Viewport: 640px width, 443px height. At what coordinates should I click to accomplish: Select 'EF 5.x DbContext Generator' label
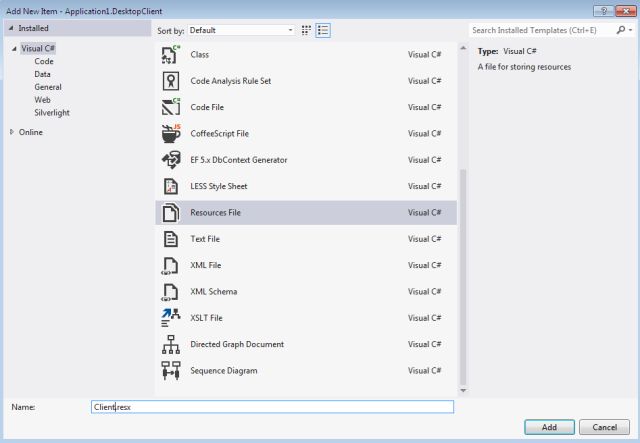tap(239, 160)
